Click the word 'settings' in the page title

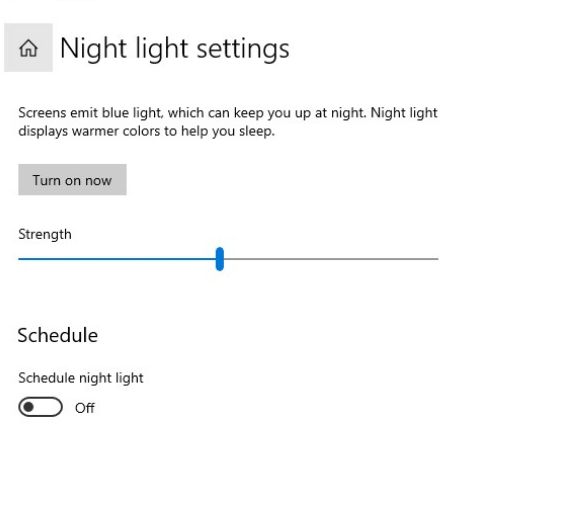243,49
